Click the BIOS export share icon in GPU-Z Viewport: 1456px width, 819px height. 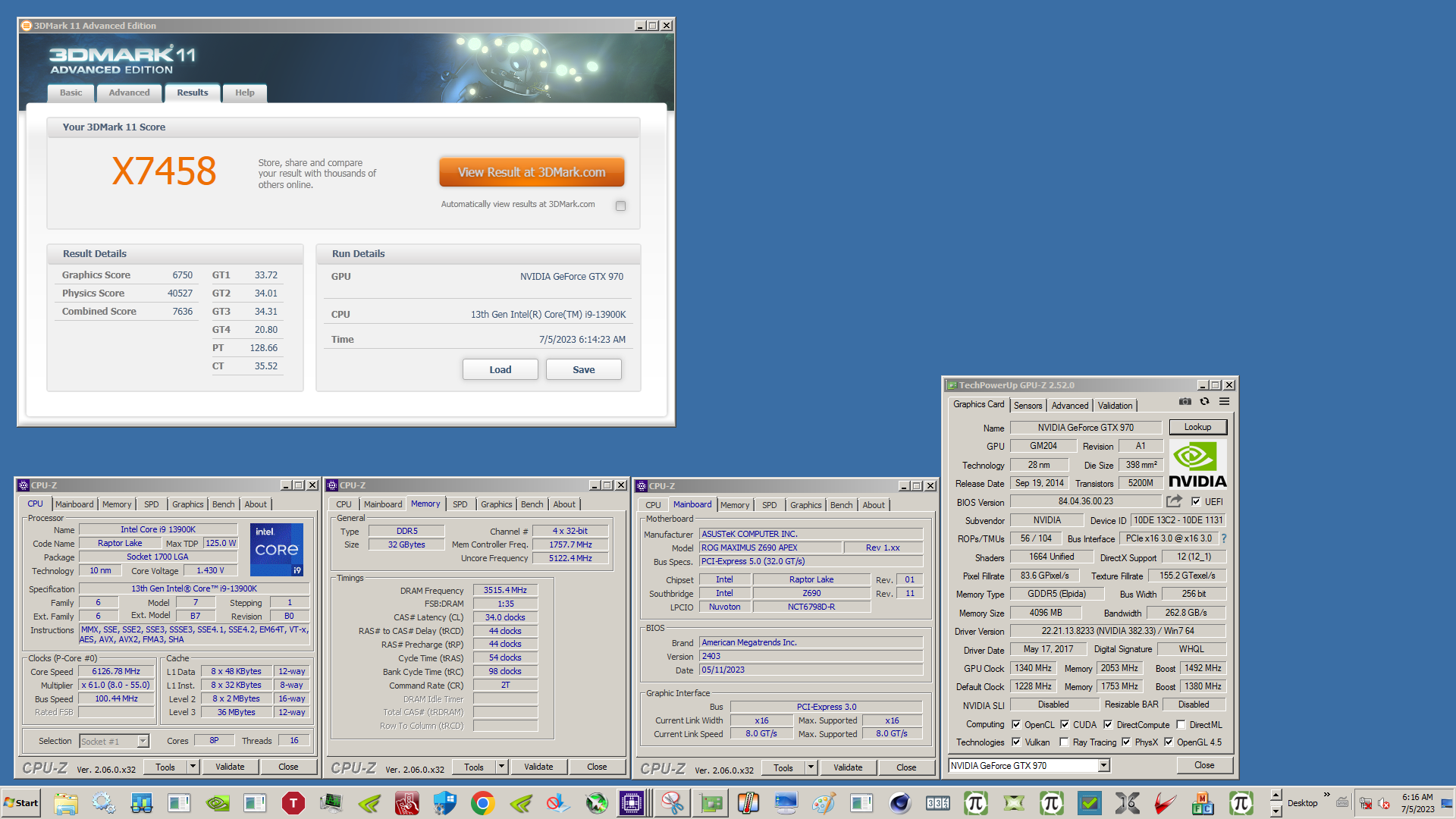coord(1174,501)
